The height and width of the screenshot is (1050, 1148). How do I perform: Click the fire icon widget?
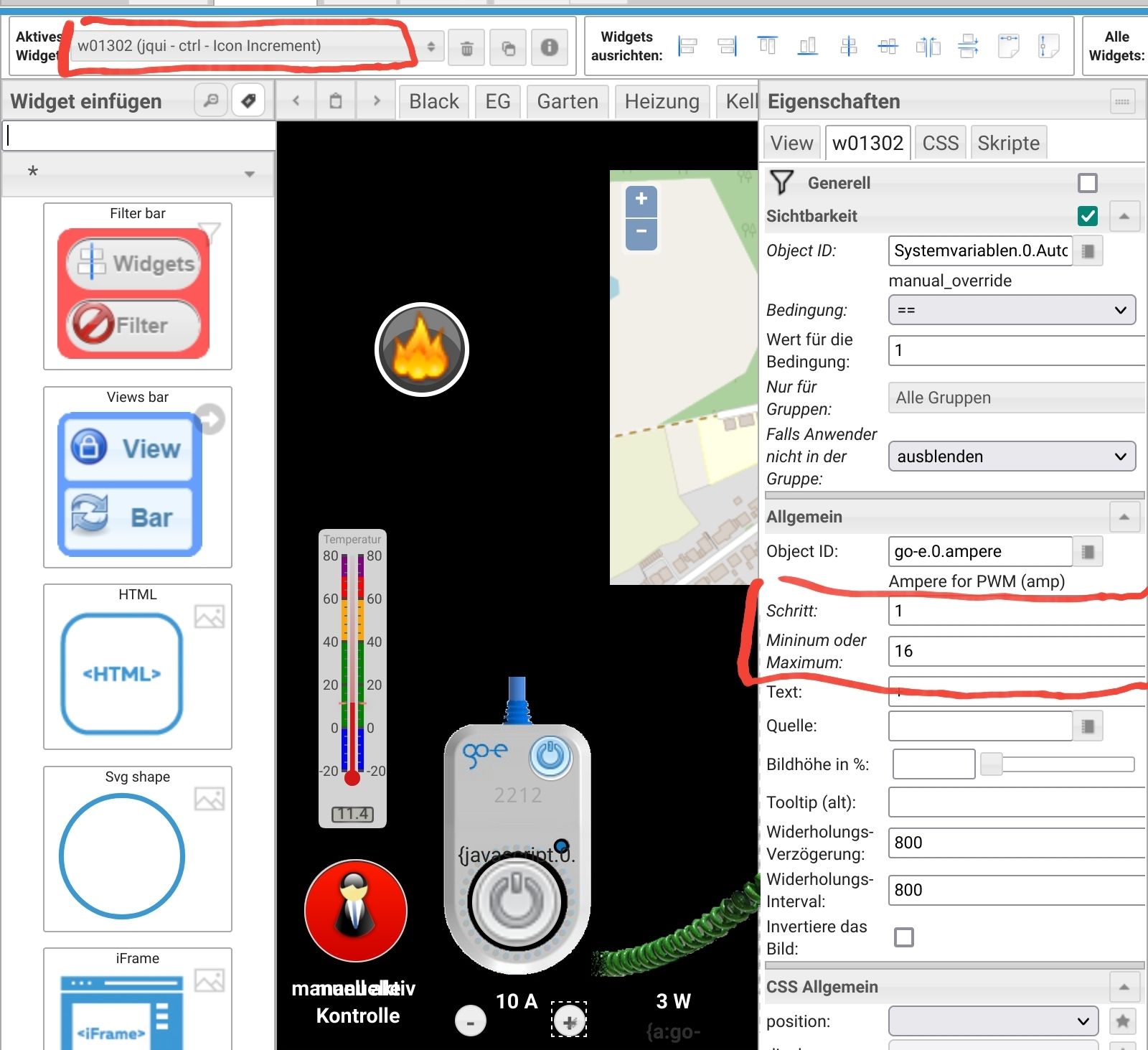click(422, 350)
